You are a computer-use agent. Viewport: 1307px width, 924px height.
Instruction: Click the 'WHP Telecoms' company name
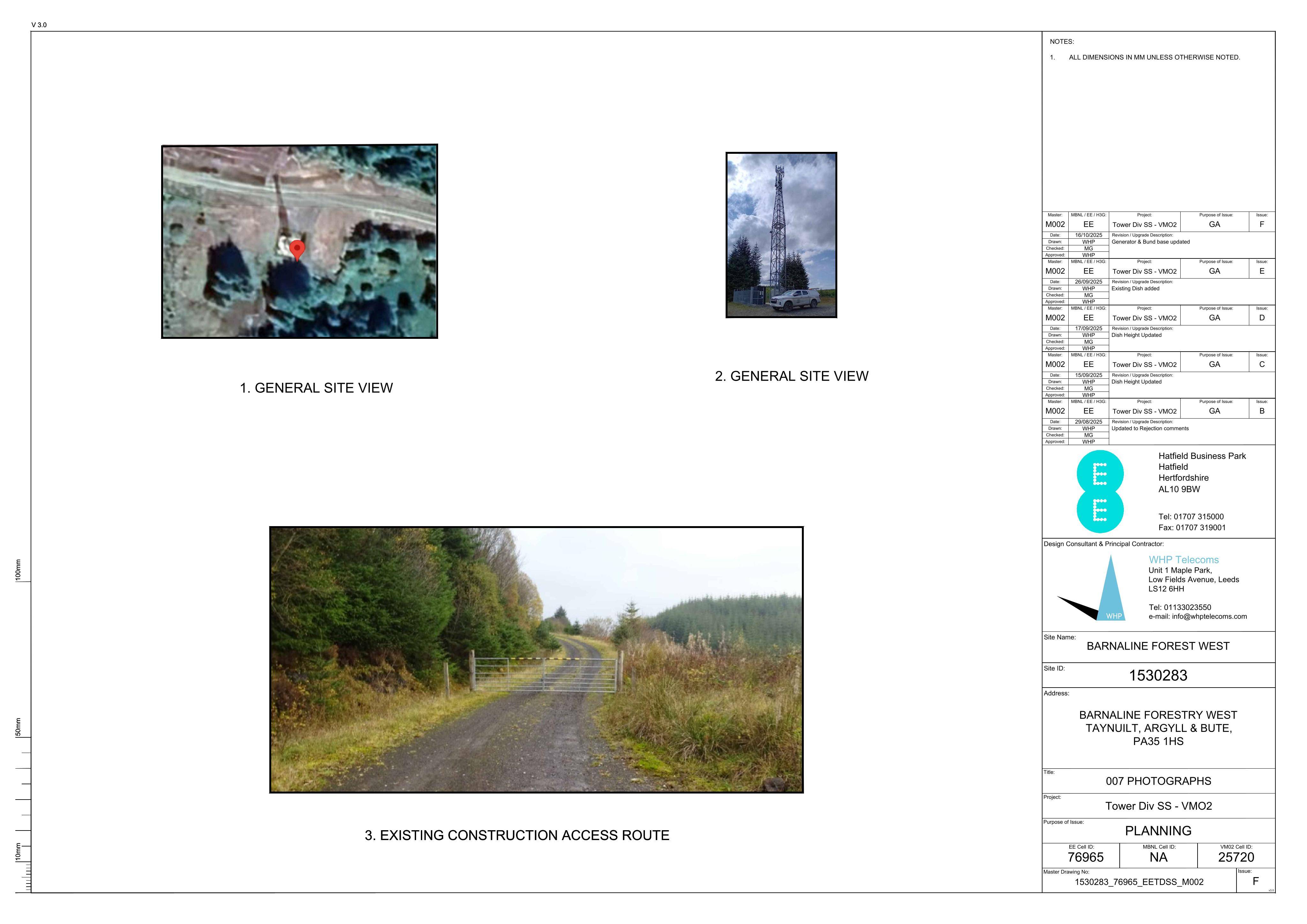[1184, 560]
